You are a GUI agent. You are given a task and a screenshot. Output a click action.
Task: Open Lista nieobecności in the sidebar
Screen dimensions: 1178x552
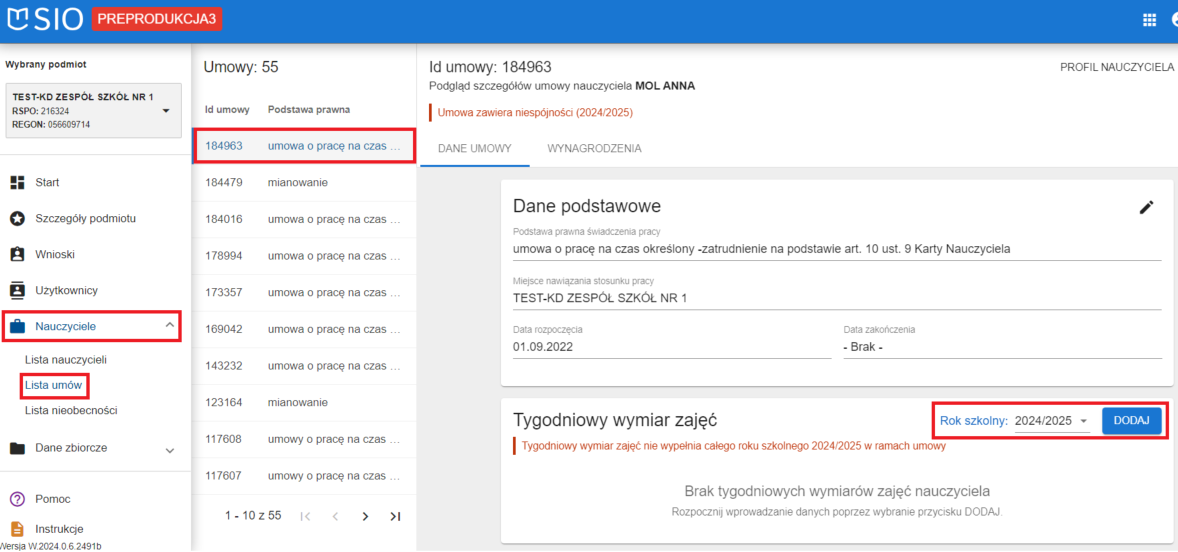(x=71, y=410)
